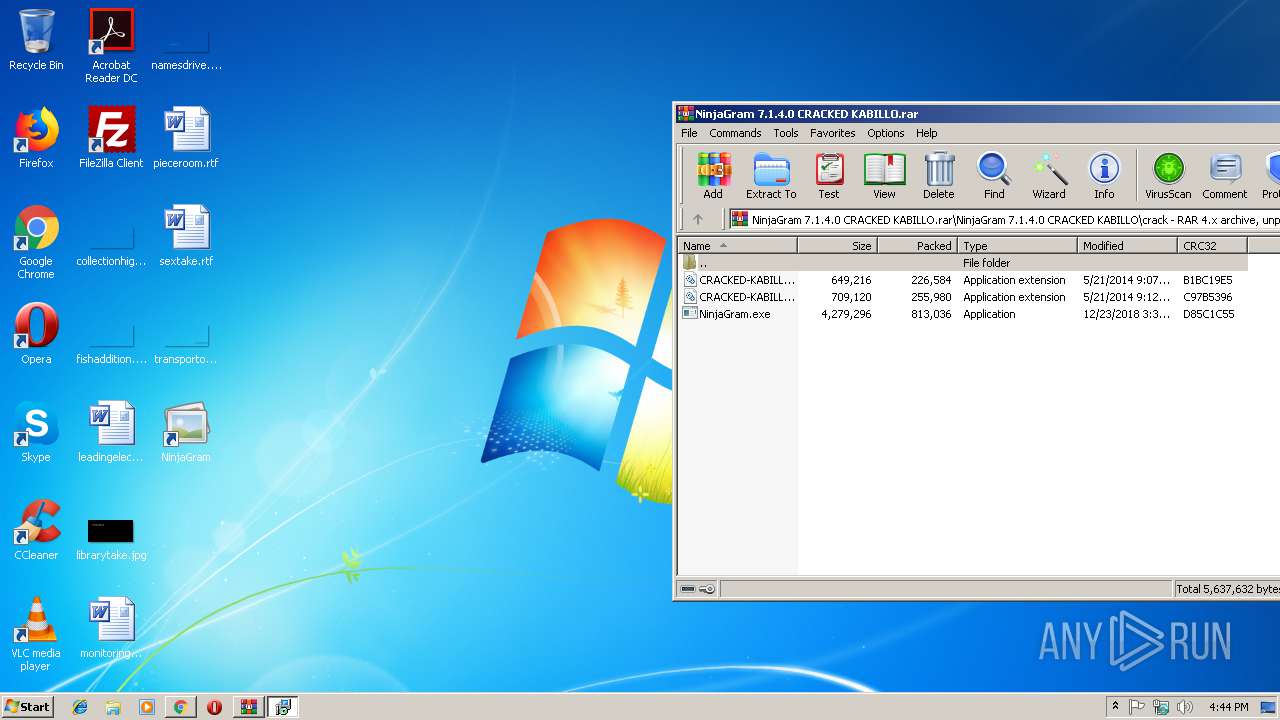Click the Comment toolbar icon
1280x720 pixels.
(1225, 176)
